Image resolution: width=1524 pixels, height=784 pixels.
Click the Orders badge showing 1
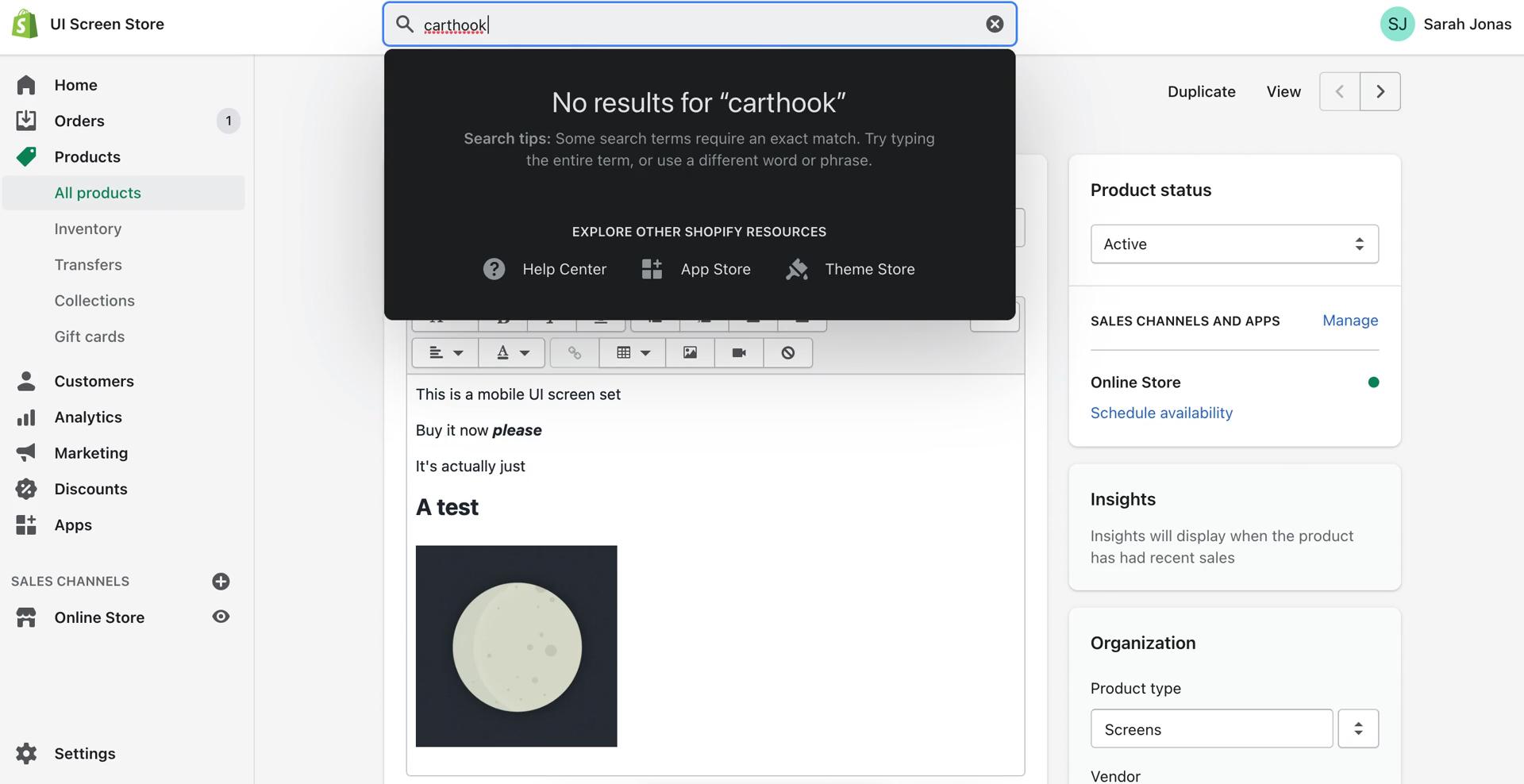click(x=229, y=121)
